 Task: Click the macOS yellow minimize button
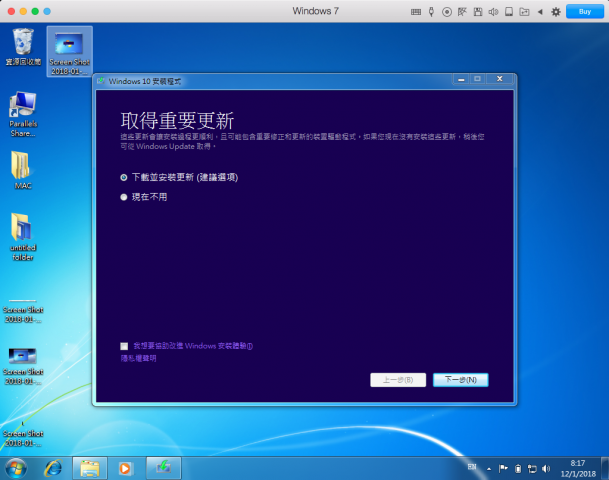[23, 12]
